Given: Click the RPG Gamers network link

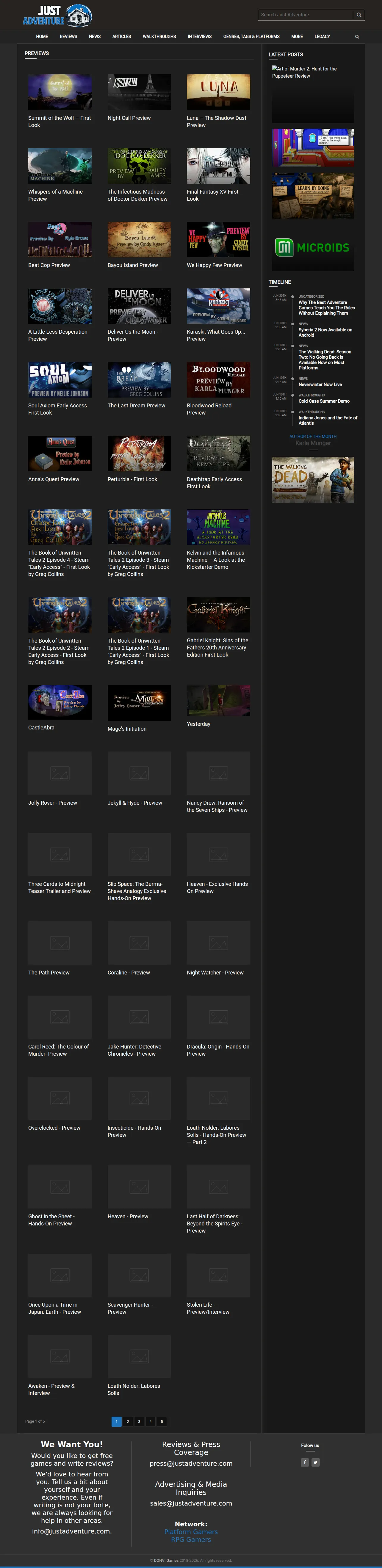Looking at the screenshot, I should 191,1539.
